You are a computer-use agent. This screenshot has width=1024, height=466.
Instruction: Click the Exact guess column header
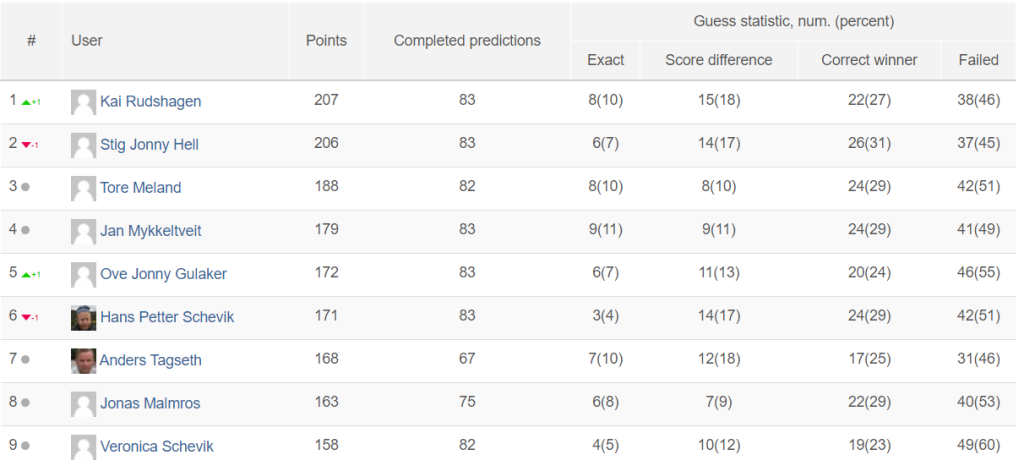(x=605, y=60)
